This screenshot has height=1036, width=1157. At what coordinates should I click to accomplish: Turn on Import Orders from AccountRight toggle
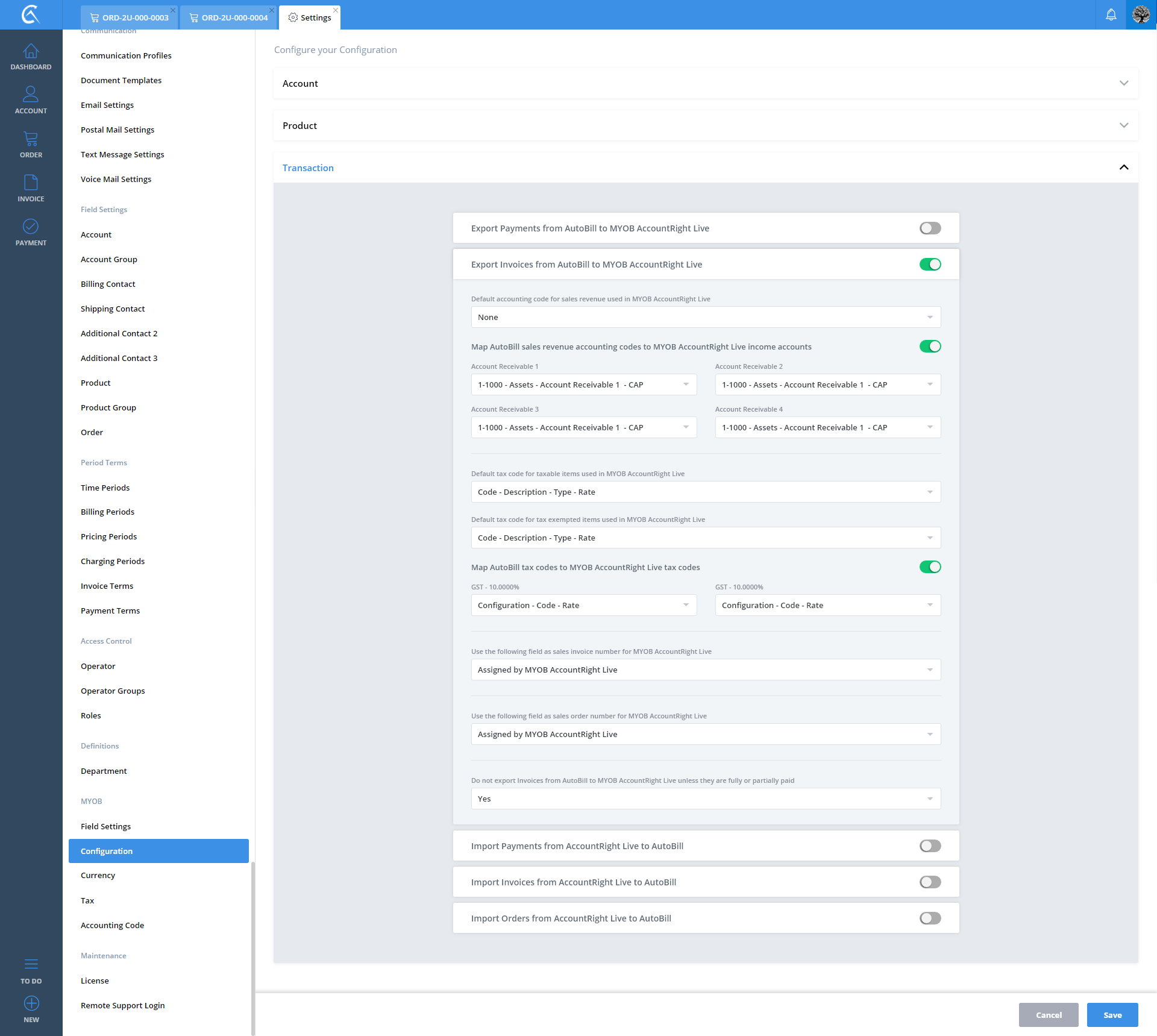click(930, 918)
